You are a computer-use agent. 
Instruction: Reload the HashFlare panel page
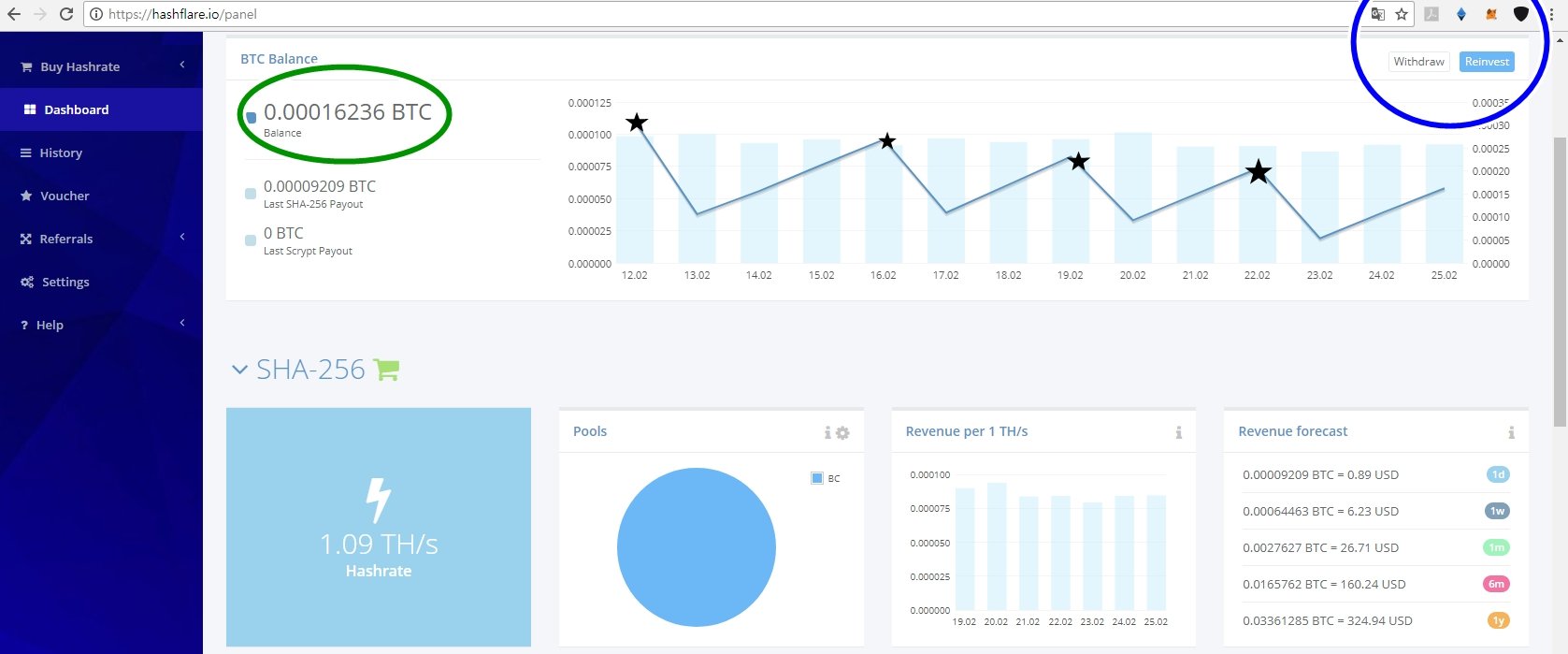(x=66, y=14)
